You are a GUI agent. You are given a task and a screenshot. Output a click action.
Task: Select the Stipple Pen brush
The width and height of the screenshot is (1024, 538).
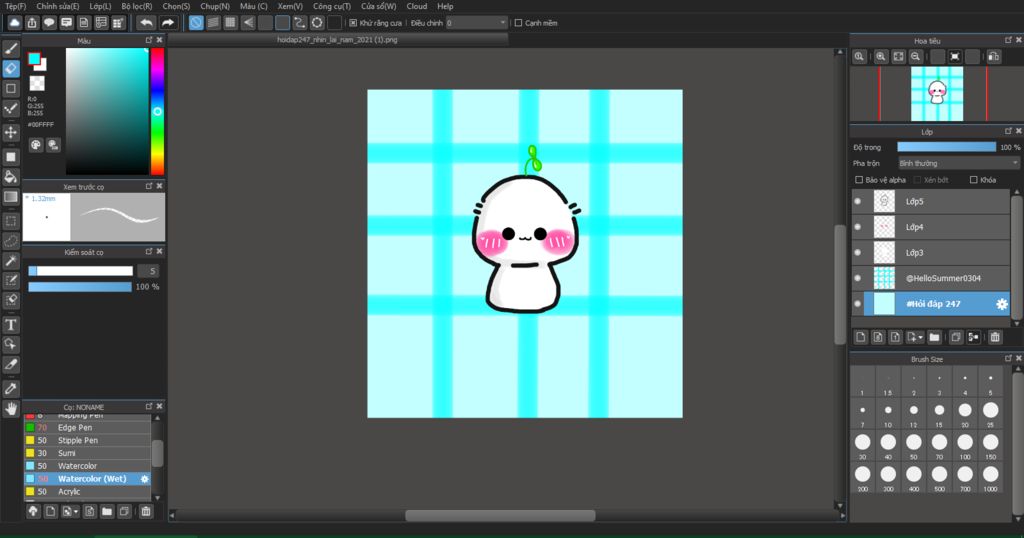click(x=88, y=440)
